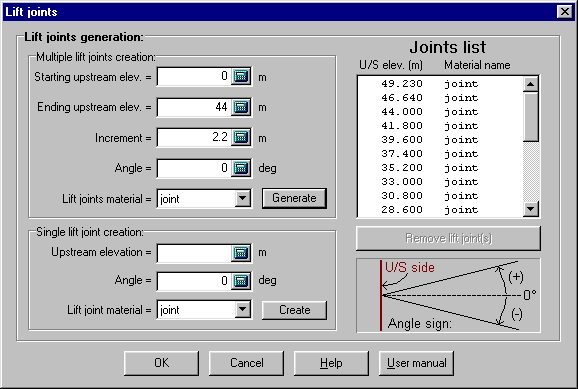Expand the Lift joints material dropdown

pyautogui.click(x=242, y=198)
